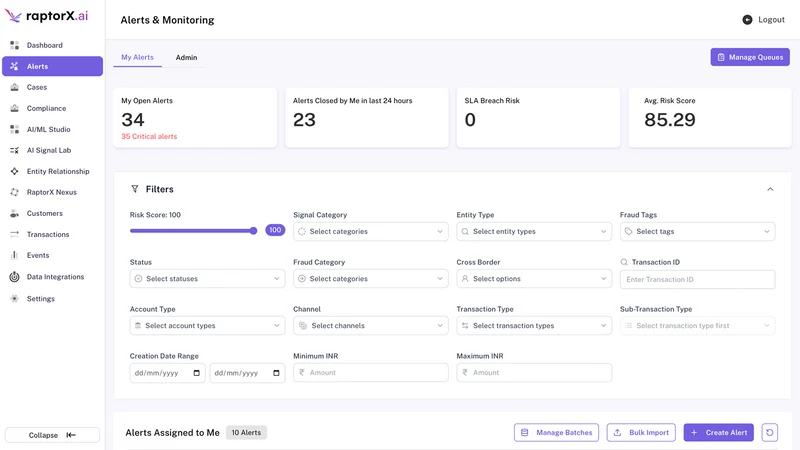Screen dimensions: 800x450
Task: Click the Maximum INR amount field
Action: pos(534,372)
